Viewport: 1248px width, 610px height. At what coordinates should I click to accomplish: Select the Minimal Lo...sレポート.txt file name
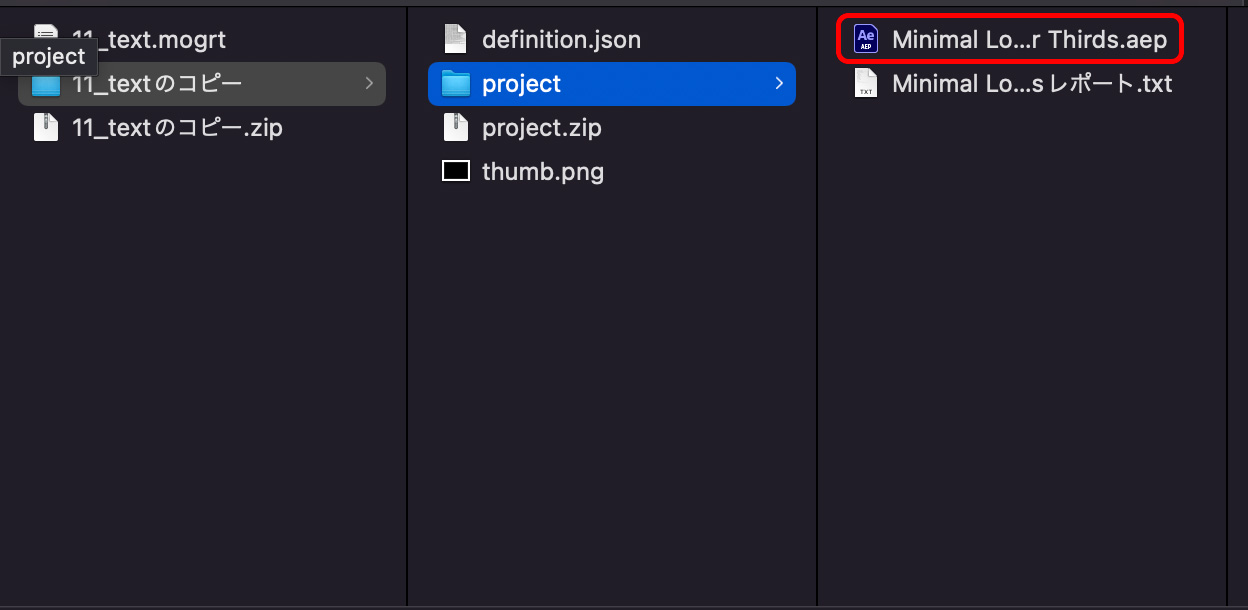[1031, 84]
